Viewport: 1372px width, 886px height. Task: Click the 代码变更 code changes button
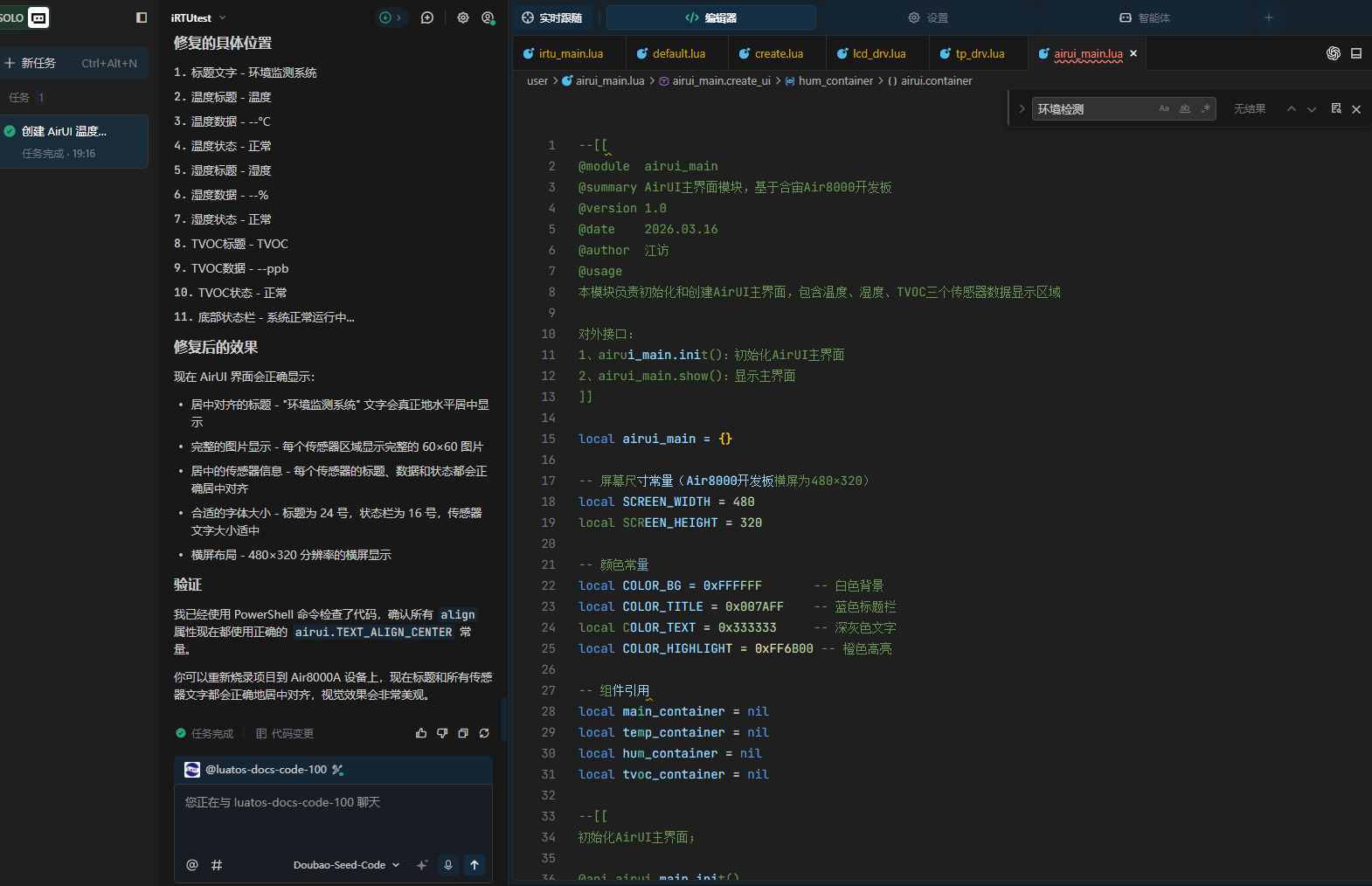[285, 734]
